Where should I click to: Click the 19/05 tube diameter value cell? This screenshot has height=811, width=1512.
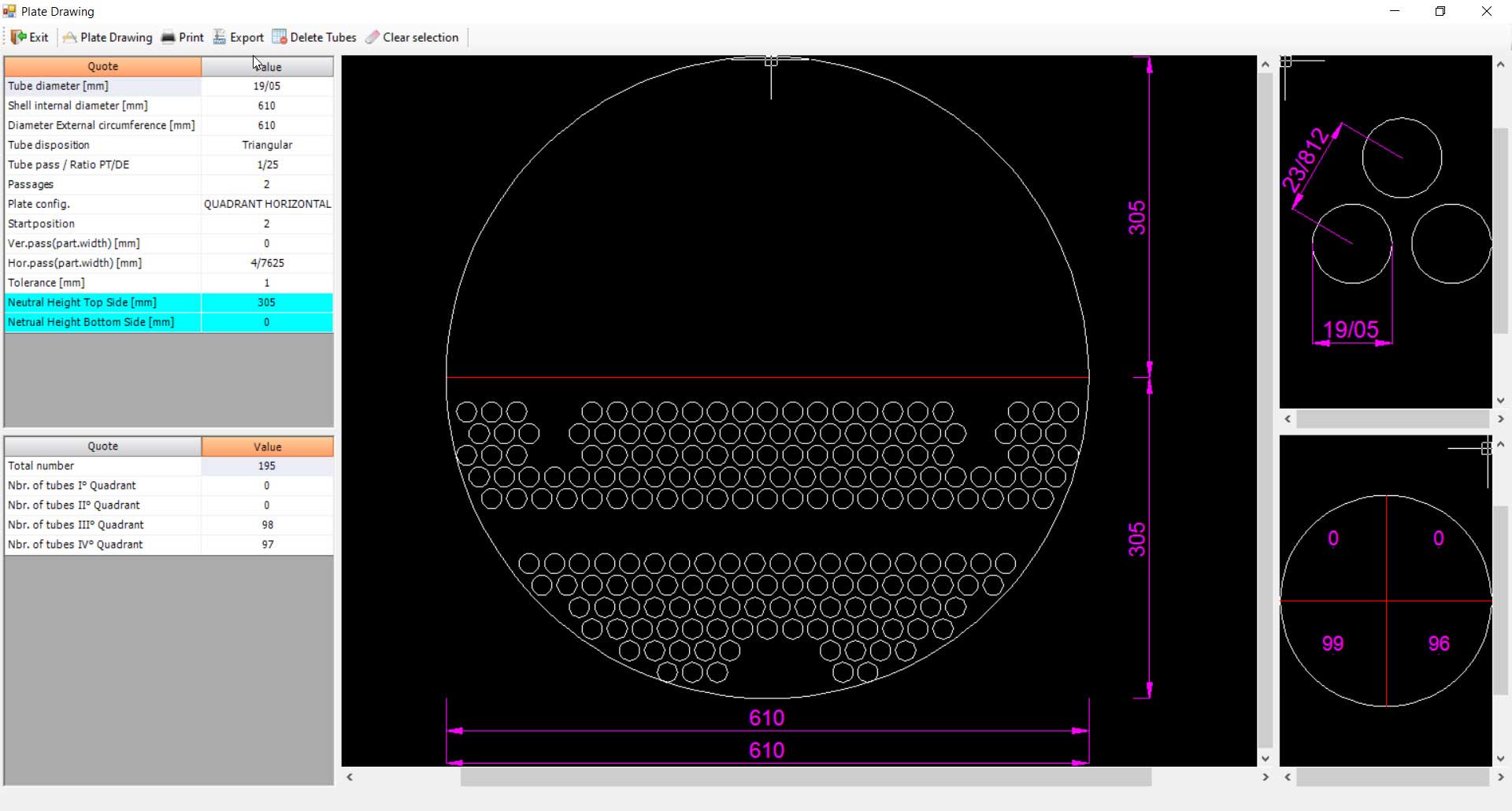267,86
